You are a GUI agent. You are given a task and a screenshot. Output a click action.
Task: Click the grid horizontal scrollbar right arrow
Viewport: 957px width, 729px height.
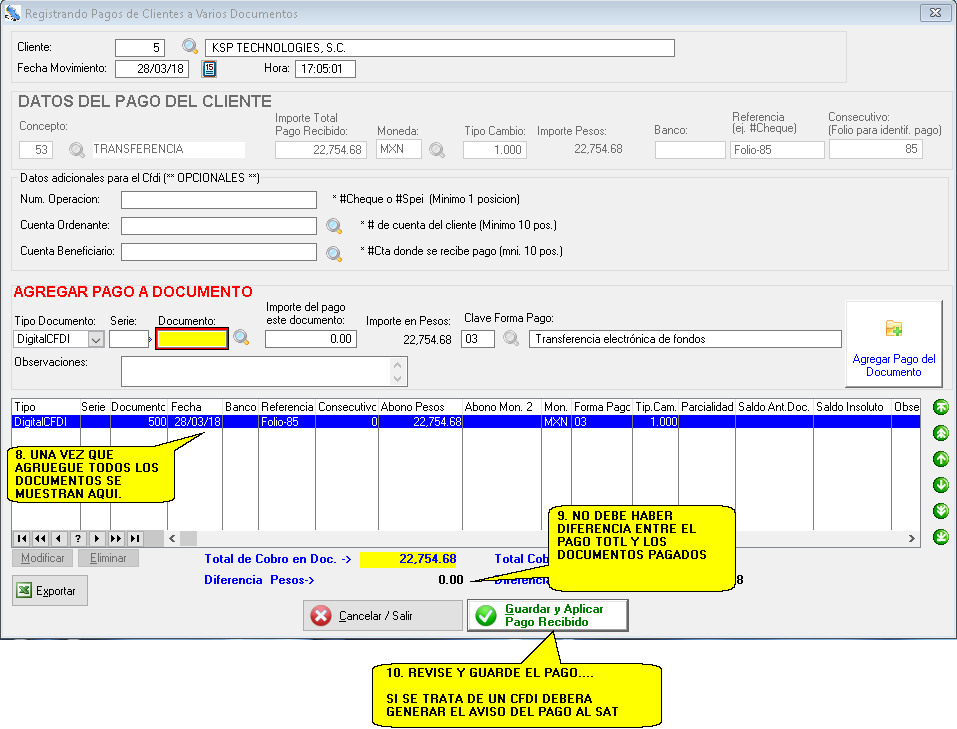click(911, 539)
